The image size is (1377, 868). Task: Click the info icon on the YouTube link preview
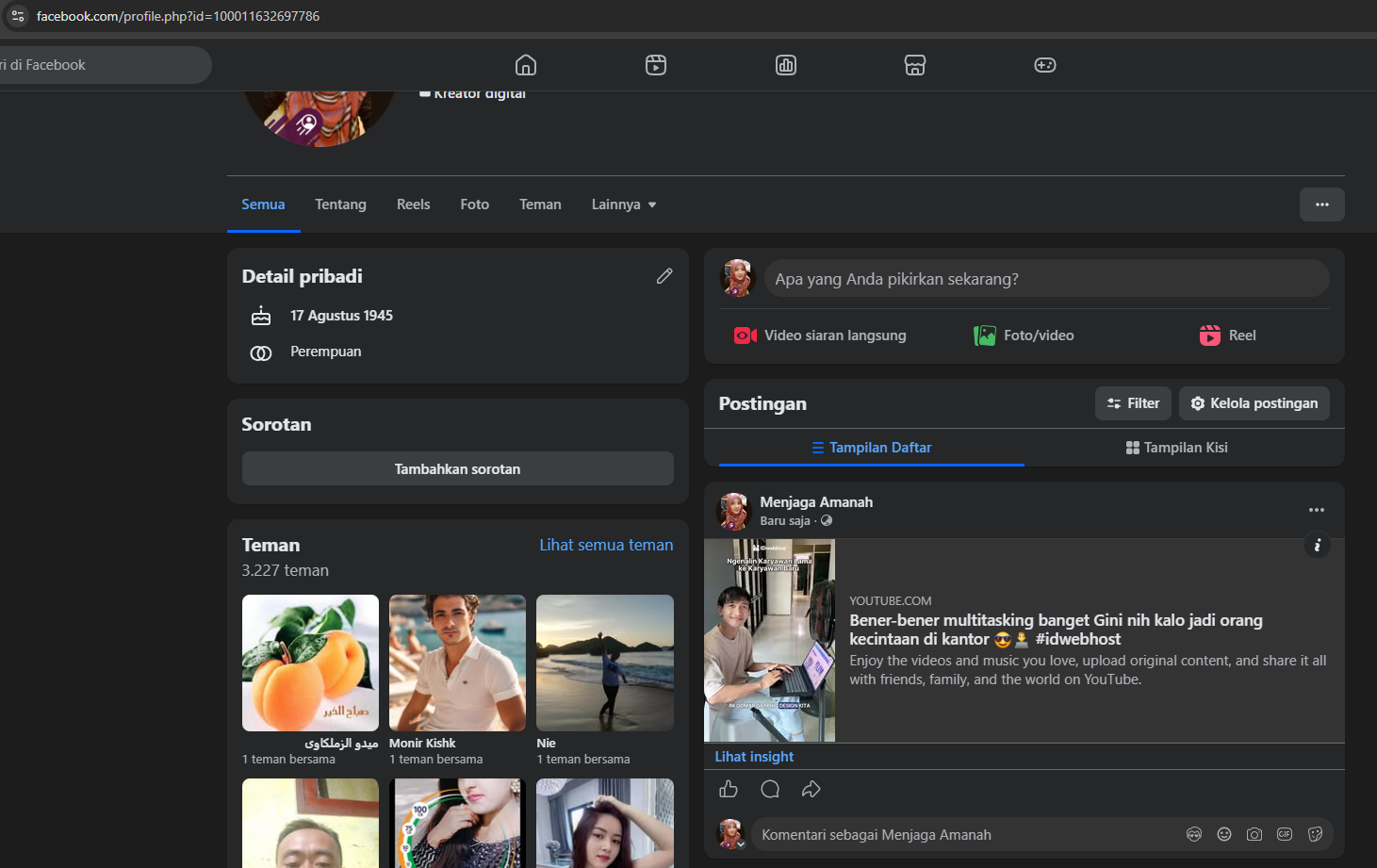point(1318,545)
